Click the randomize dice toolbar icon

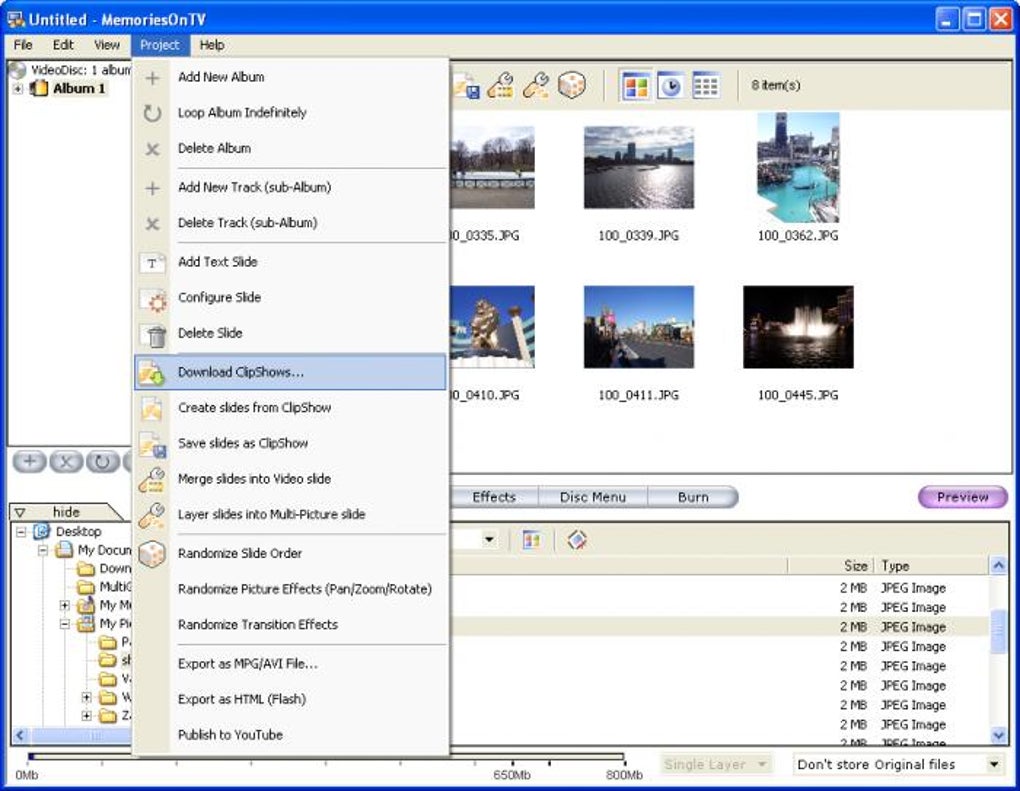point(572,85)
